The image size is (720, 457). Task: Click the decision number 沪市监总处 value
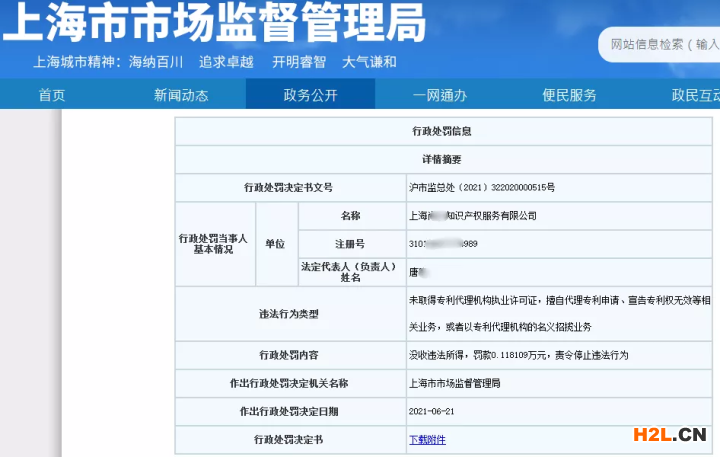tap(481, 187)
